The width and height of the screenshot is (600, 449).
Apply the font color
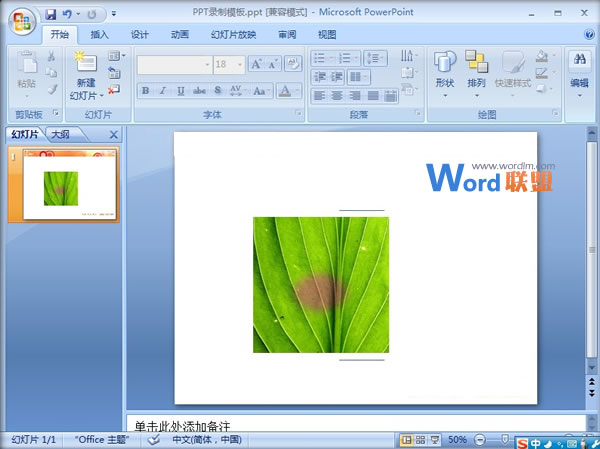coord(285,91)
